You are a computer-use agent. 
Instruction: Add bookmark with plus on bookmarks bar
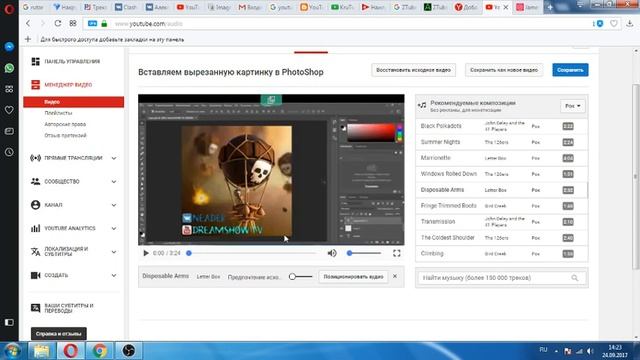point(28,39)
